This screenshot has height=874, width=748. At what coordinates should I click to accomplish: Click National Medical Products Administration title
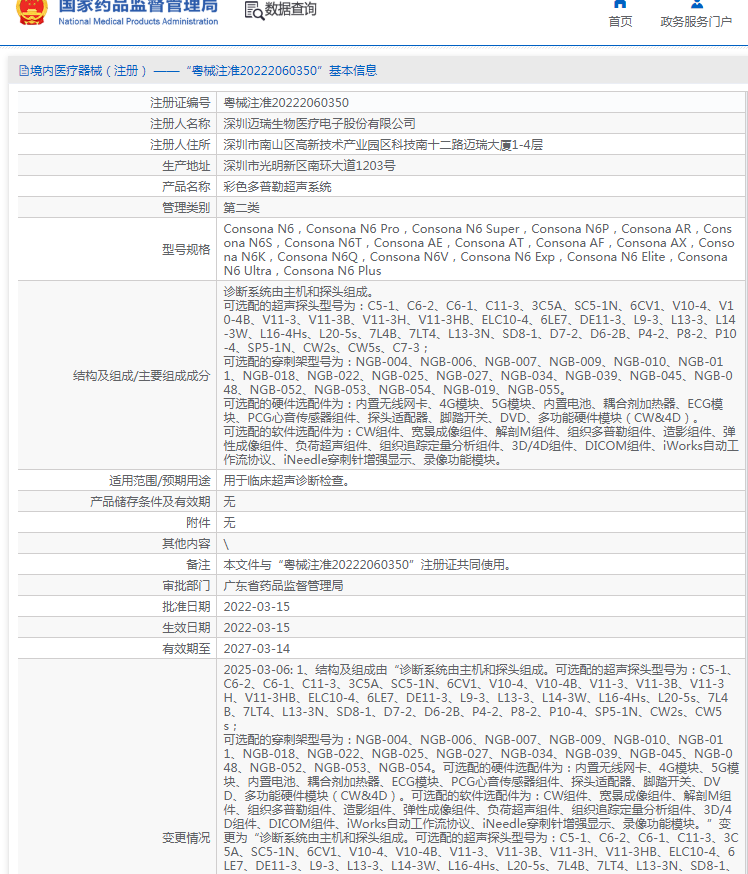click(x=138, y=21)
